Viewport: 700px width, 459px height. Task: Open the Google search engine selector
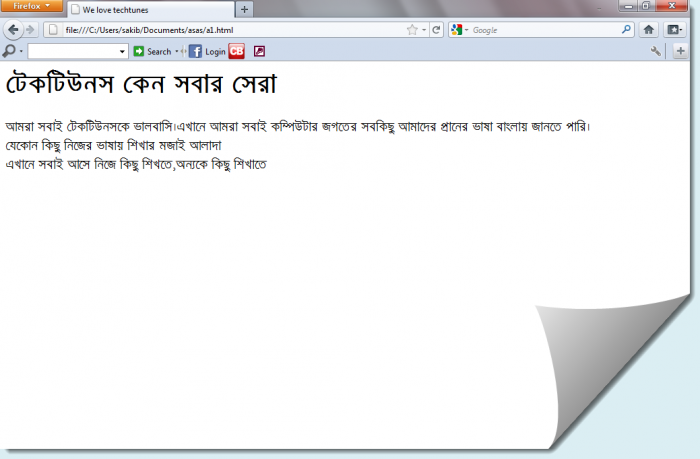point(459,30)
